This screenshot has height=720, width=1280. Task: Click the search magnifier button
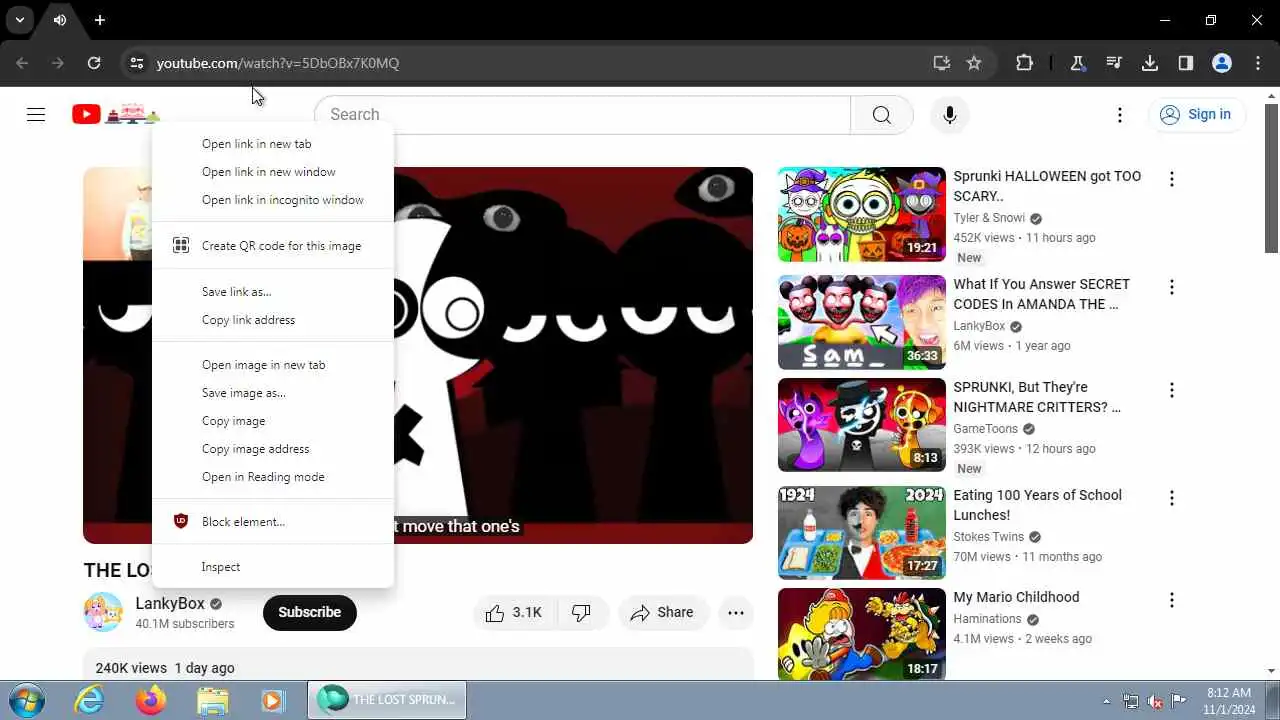coord(881,115)
